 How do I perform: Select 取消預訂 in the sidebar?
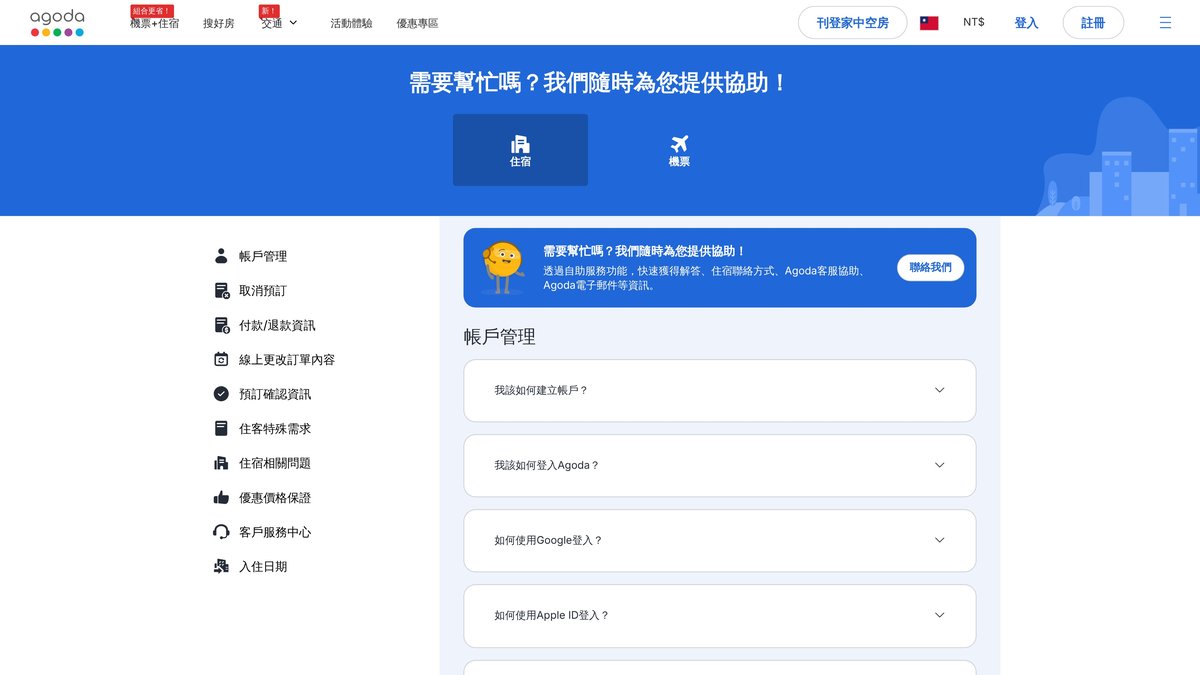tap(263, 290)
